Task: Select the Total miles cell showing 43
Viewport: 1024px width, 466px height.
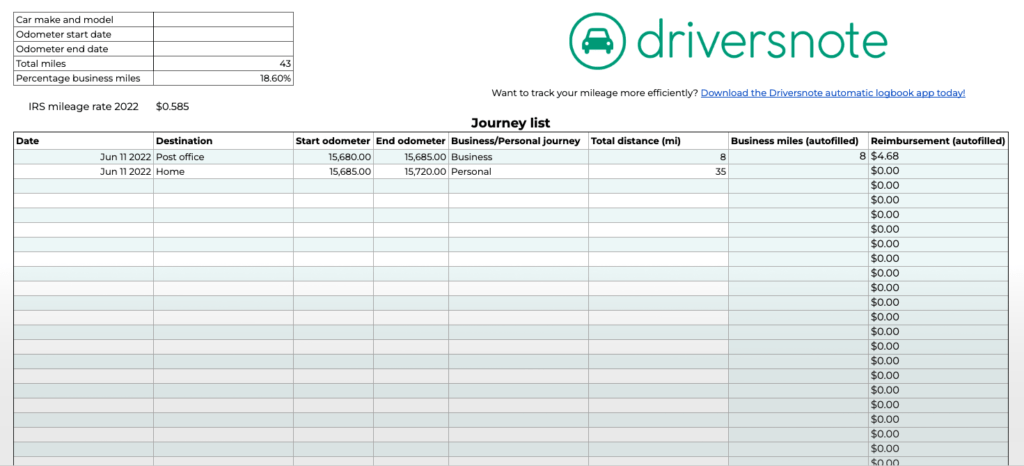Action: (223, 63)
